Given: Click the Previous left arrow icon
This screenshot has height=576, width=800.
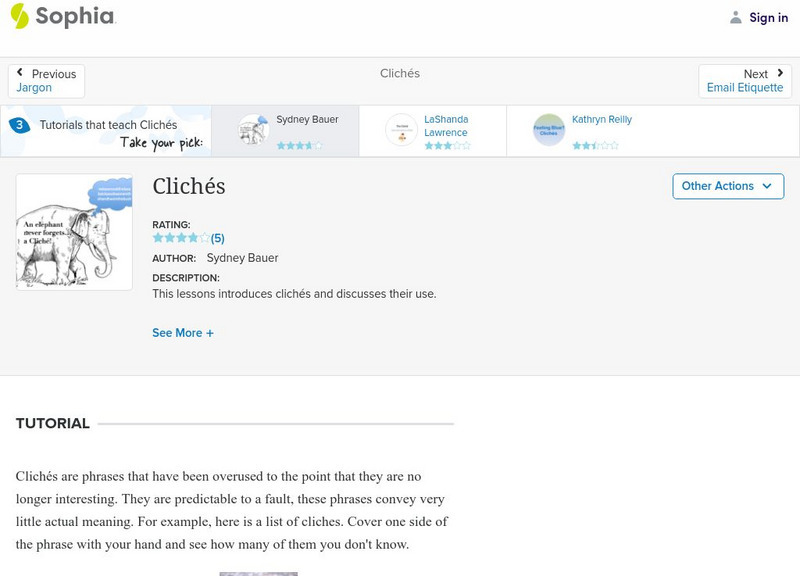Looking at the screenshot, I should (20, 74).
